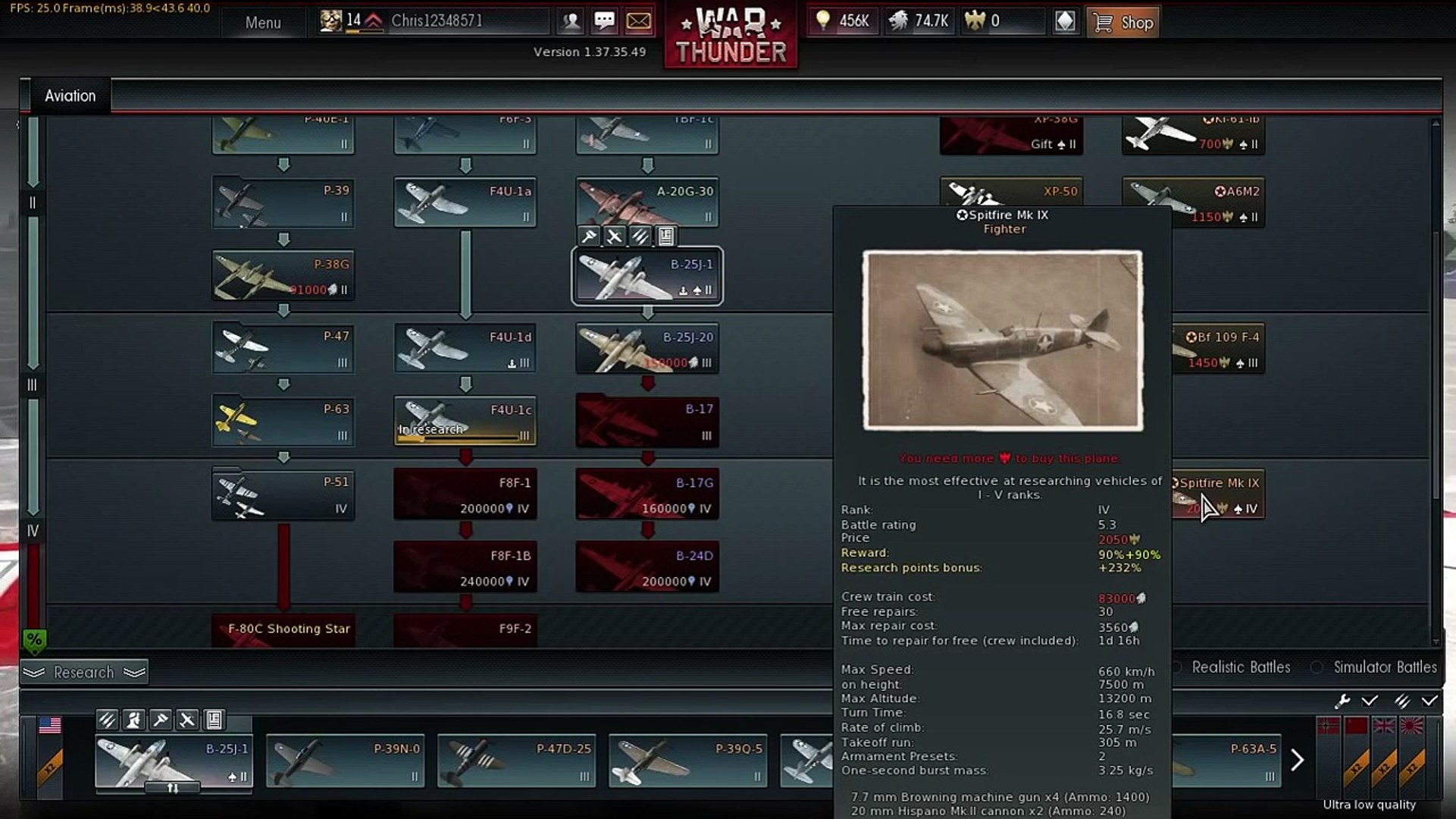Select the P-51 aircraft card
Image resolution: width=1456 pixels, height=819 pixels.
click(283, 494)
